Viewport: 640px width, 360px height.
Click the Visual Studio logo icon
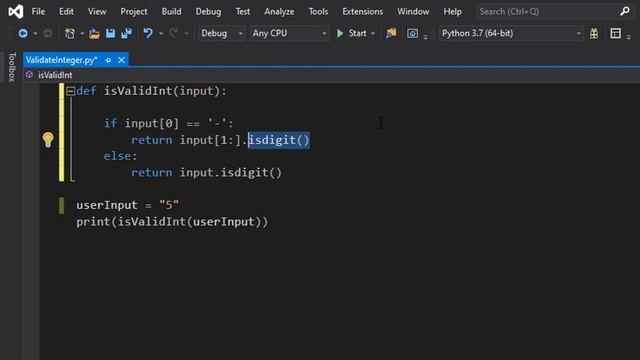16,11
